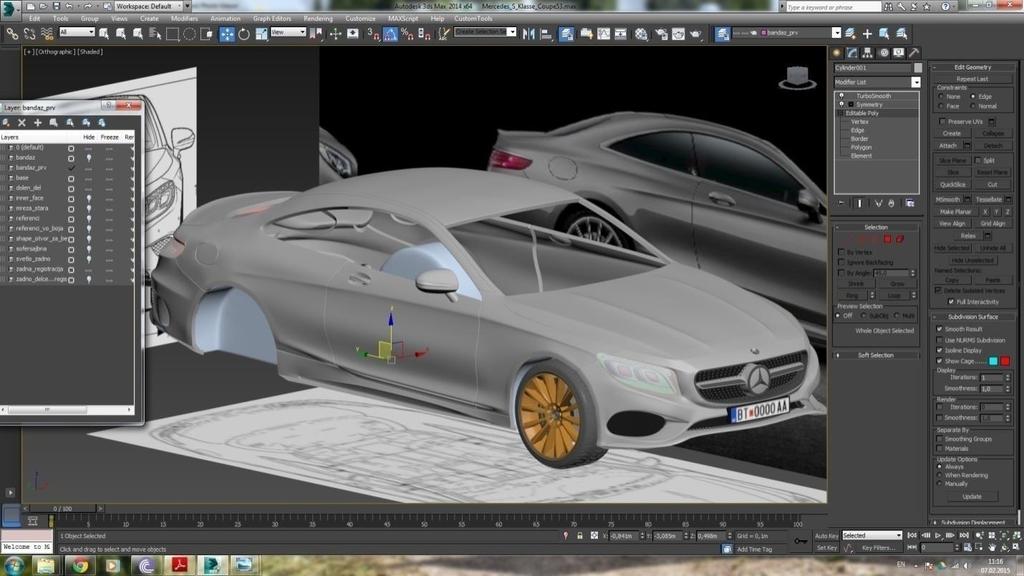The image size is (1024, 576).
Task: Click the Align tool icon
Action: click(545, 33)
